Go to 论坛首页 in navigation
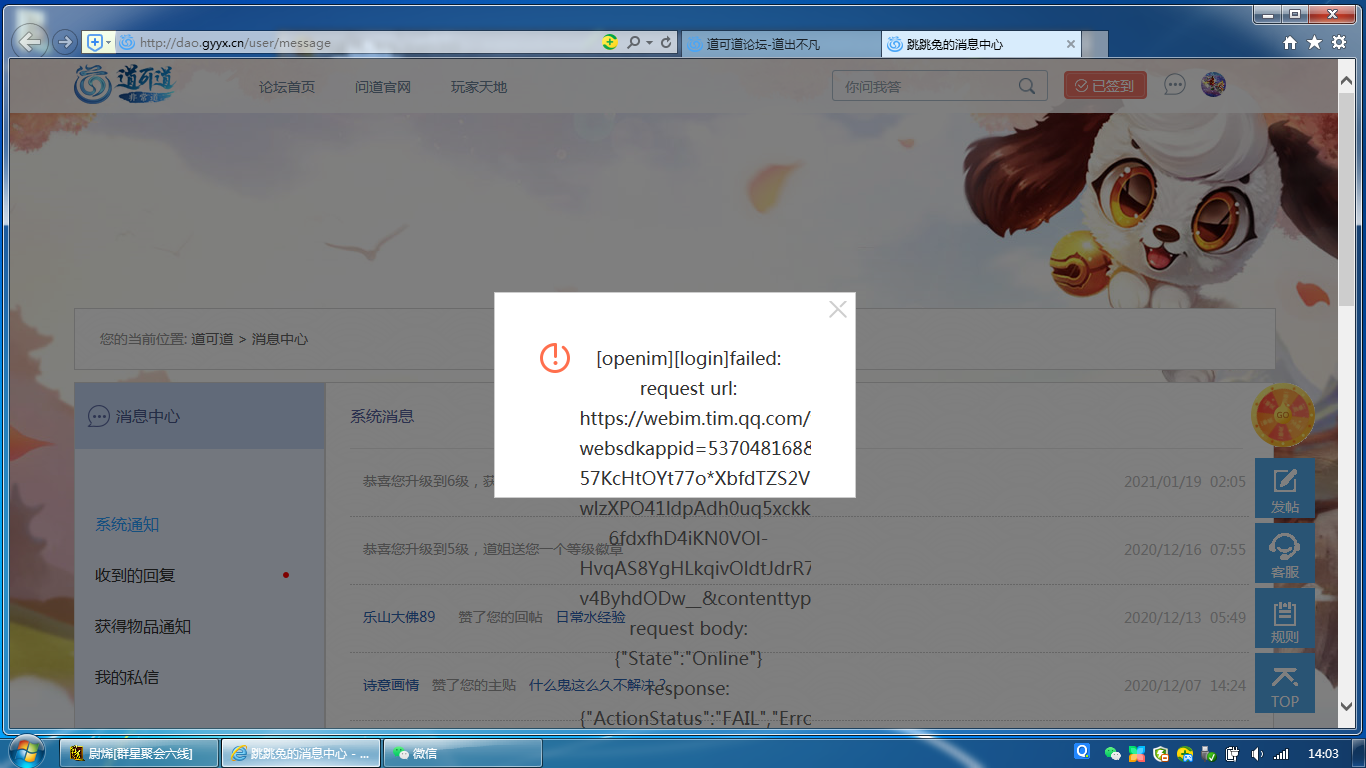 point(287,87)
